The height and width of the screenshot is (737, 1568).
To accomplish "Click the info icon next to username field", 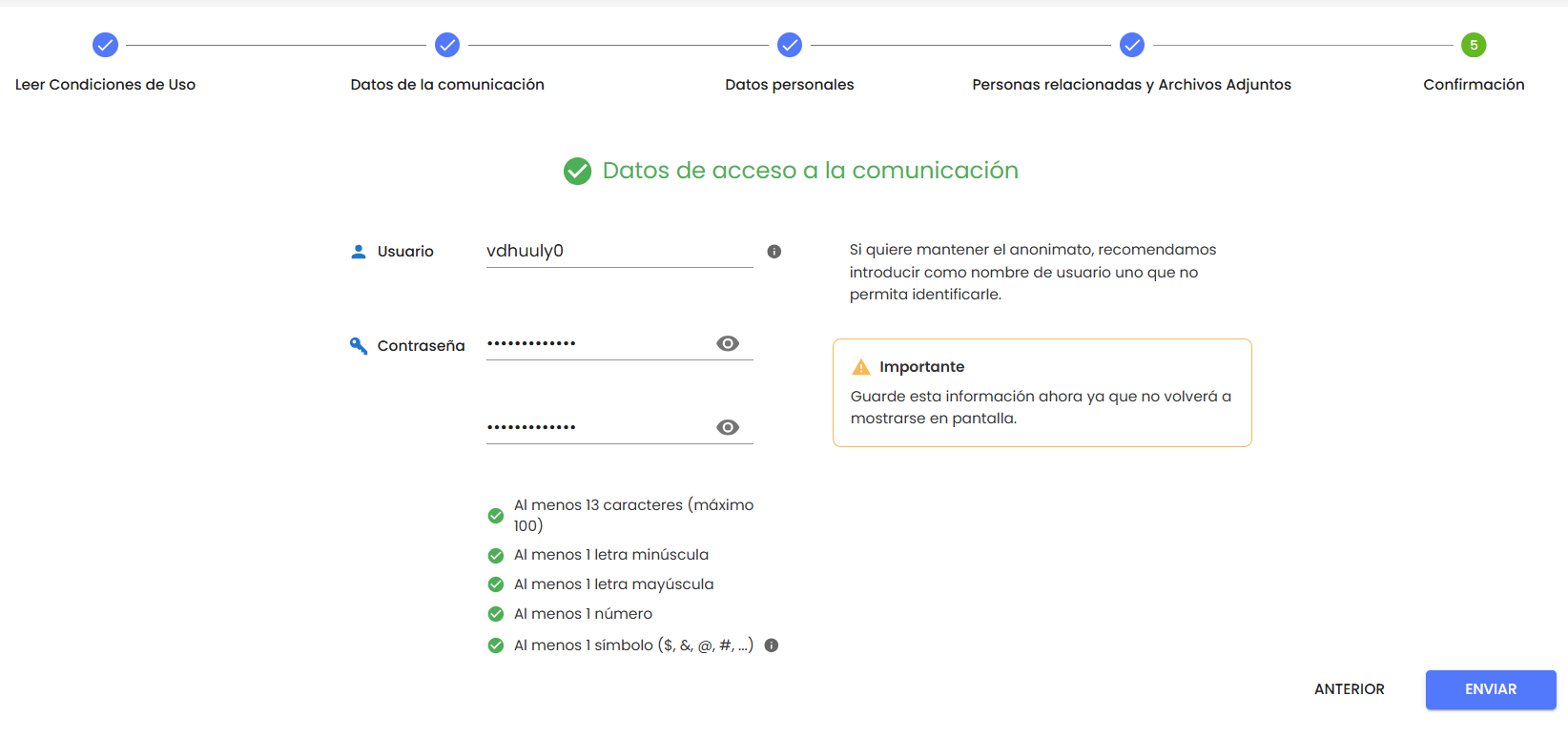I will tap(774, 252).
